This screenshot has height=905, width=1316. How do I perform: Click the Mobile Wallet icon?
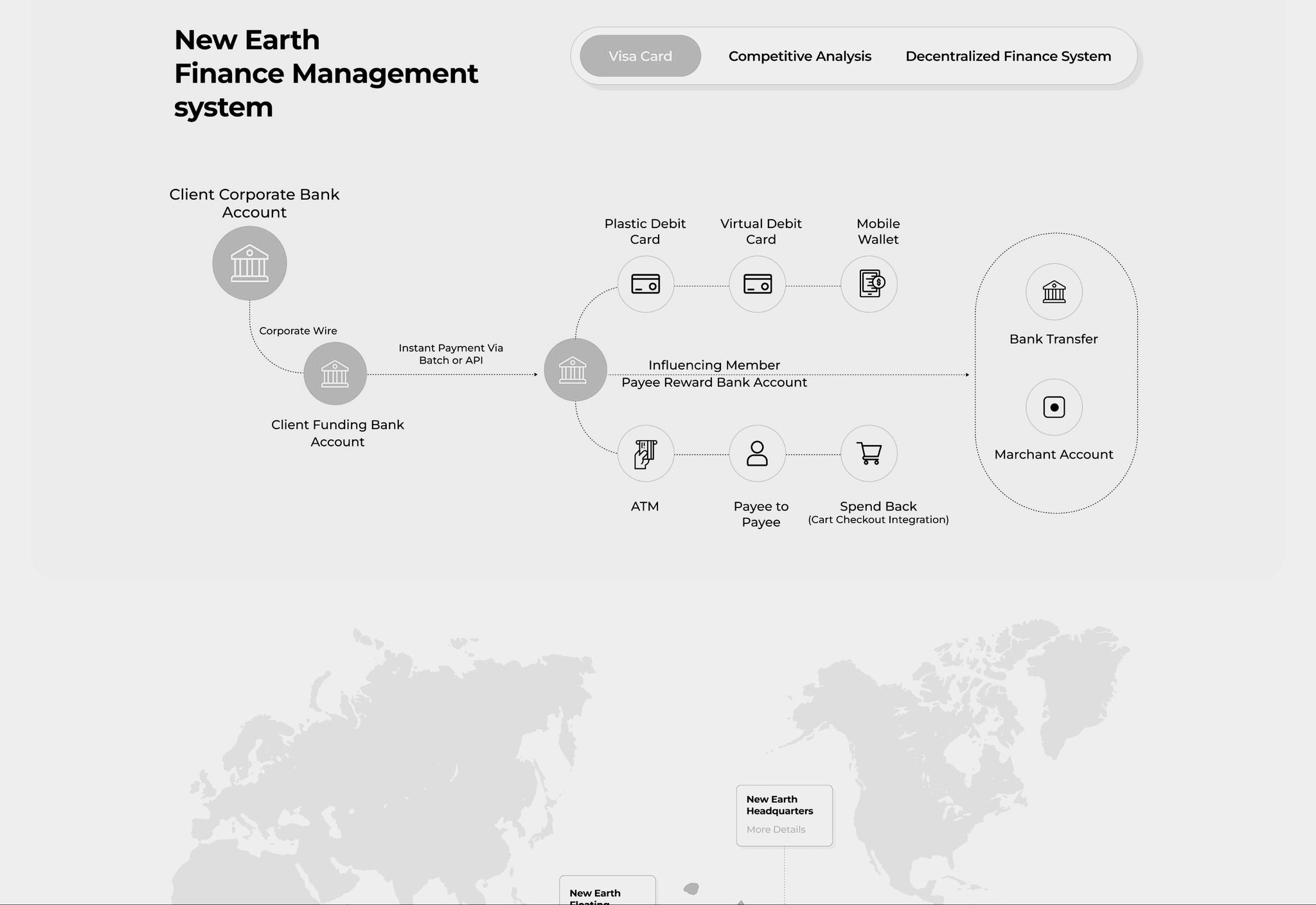pyautogui.click(x=869, y=284)
